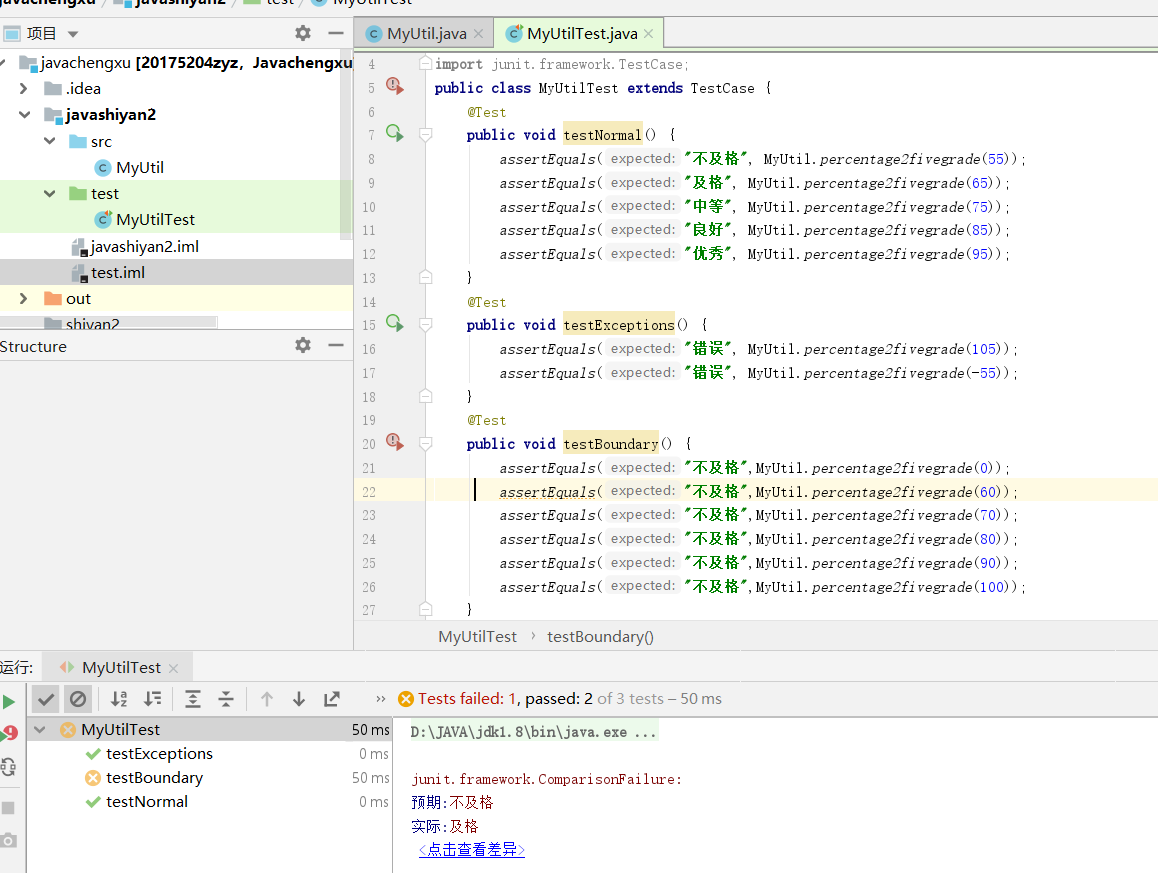Toggle rerun automatically icon in run sidebar
Image resolution: width=1158 pixels, height=873 pixels.
click(x=9, y=767)
